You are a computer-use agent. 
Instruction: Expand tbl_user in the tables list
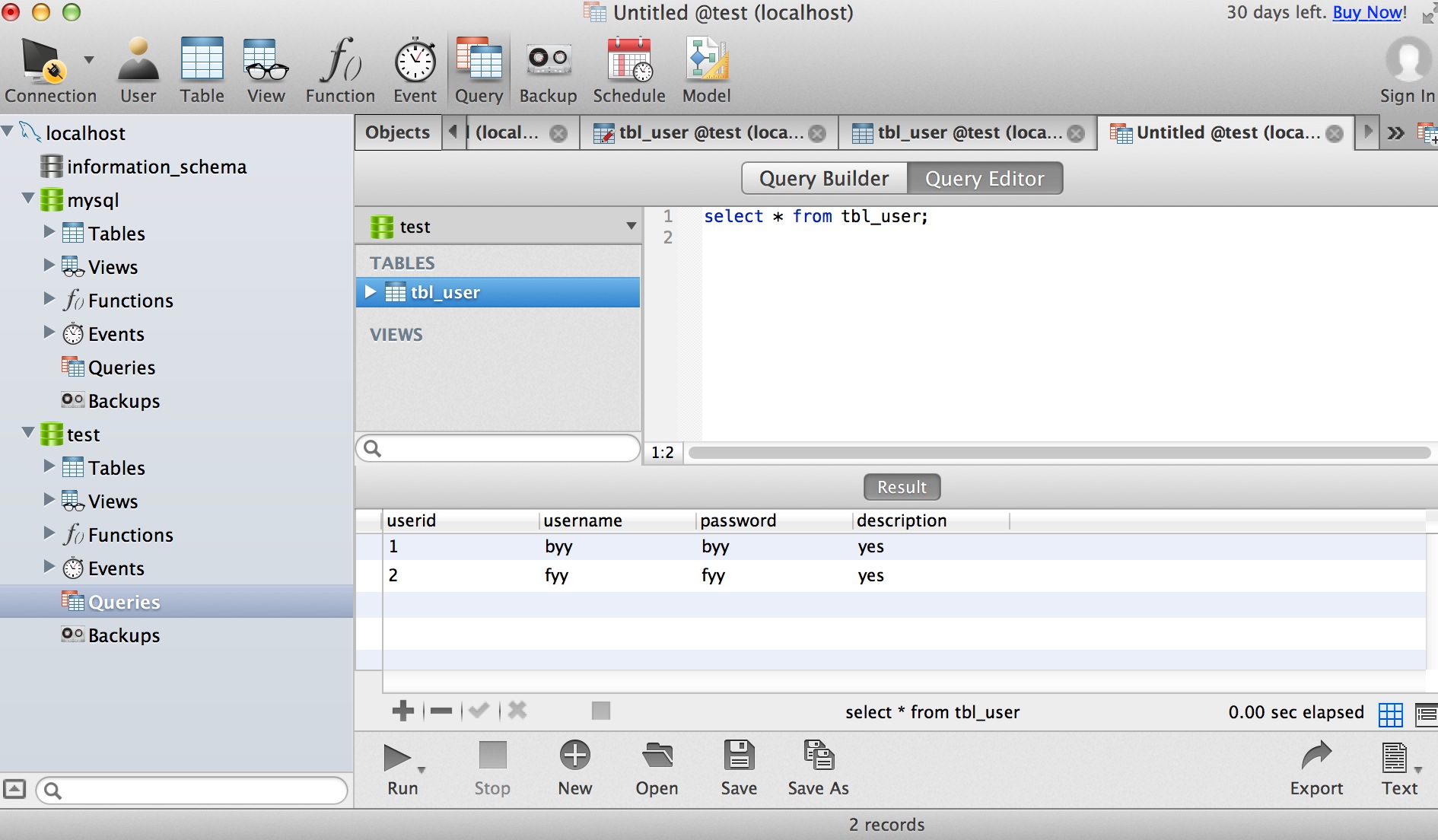(x=371, y=291)
